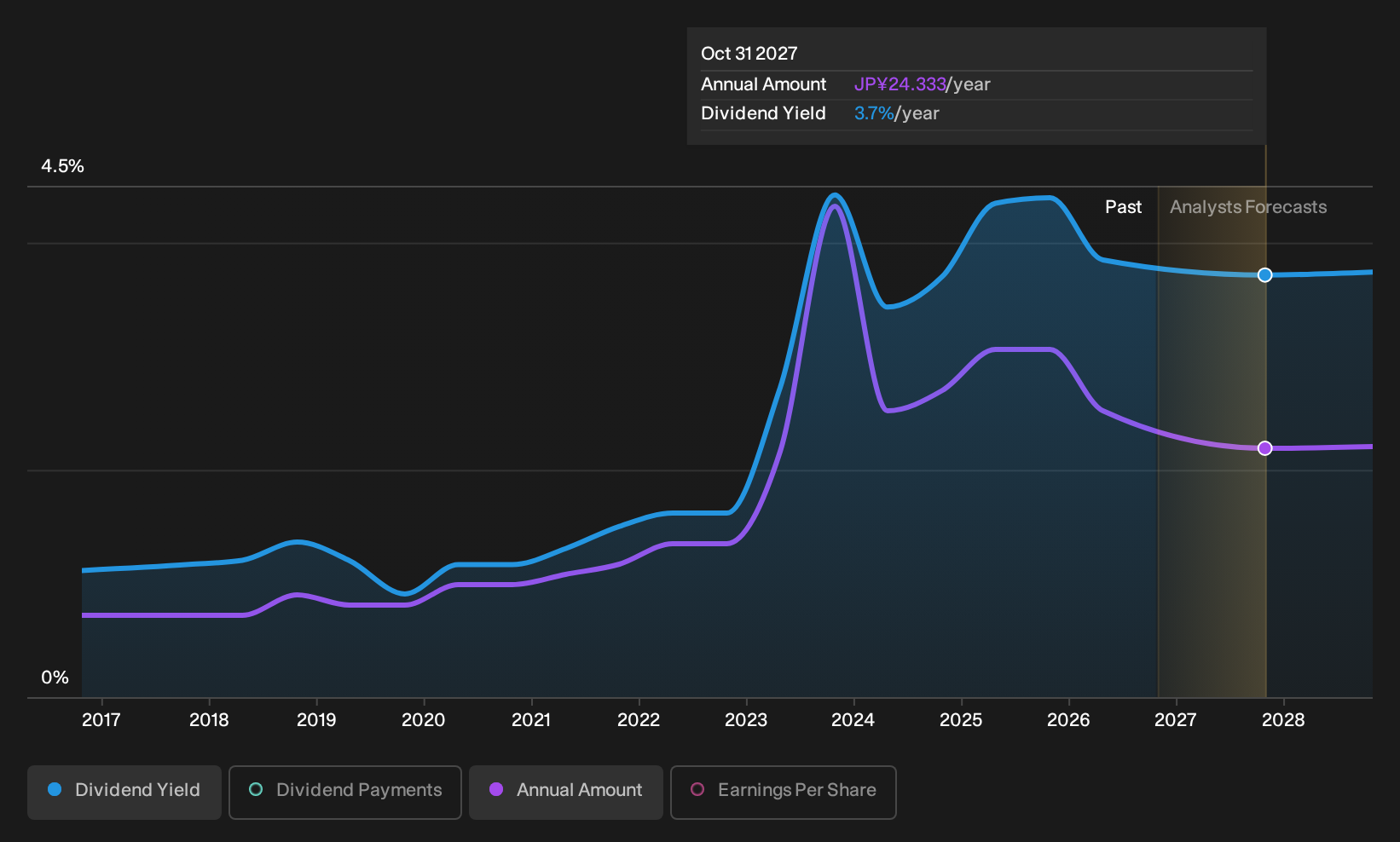Click the 2025 x-axis label
This screenshot has width=1400, height=842.
[961, 720]
